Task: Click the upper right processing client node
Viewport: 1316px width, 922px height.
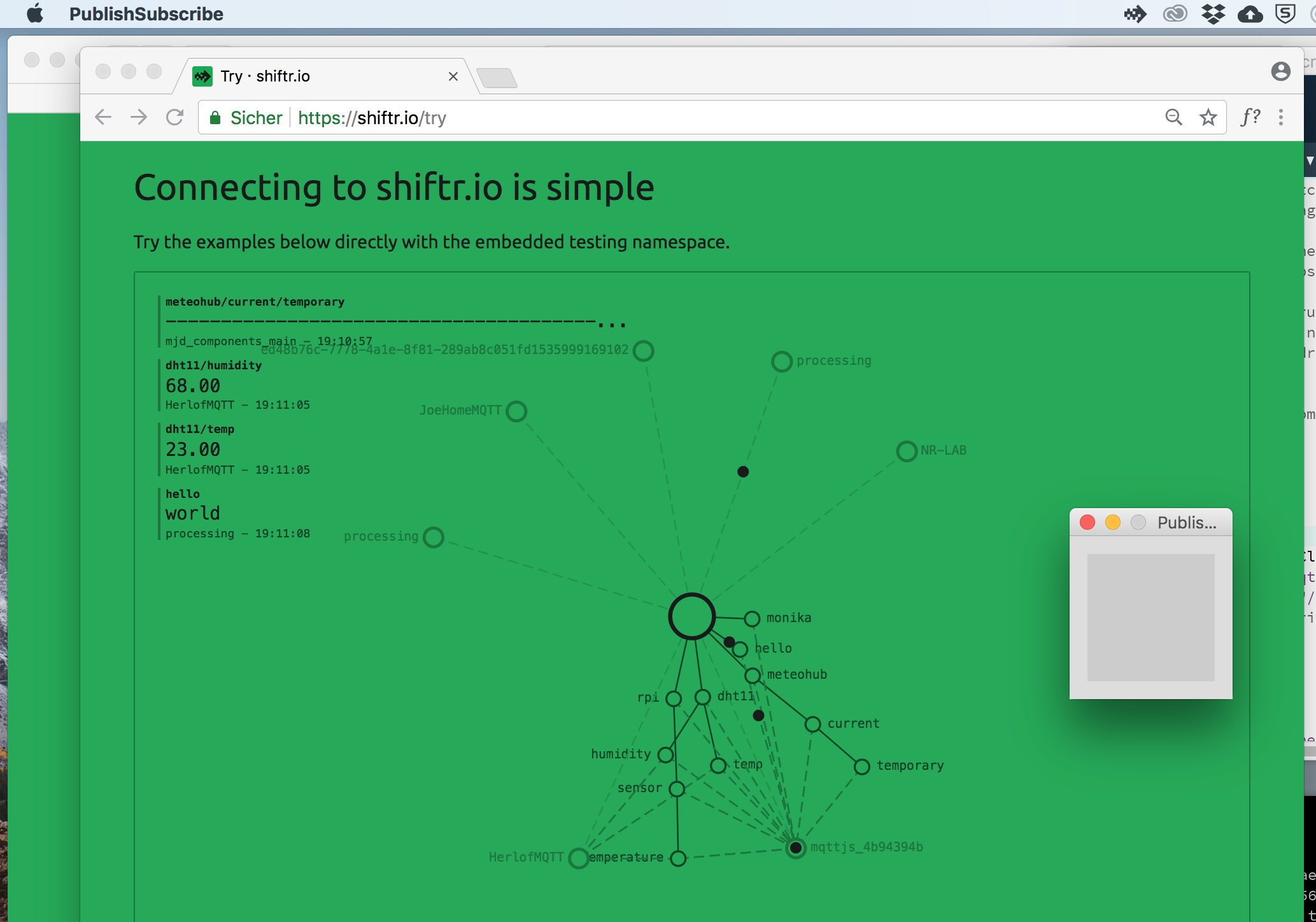Action: click(782, 362)
